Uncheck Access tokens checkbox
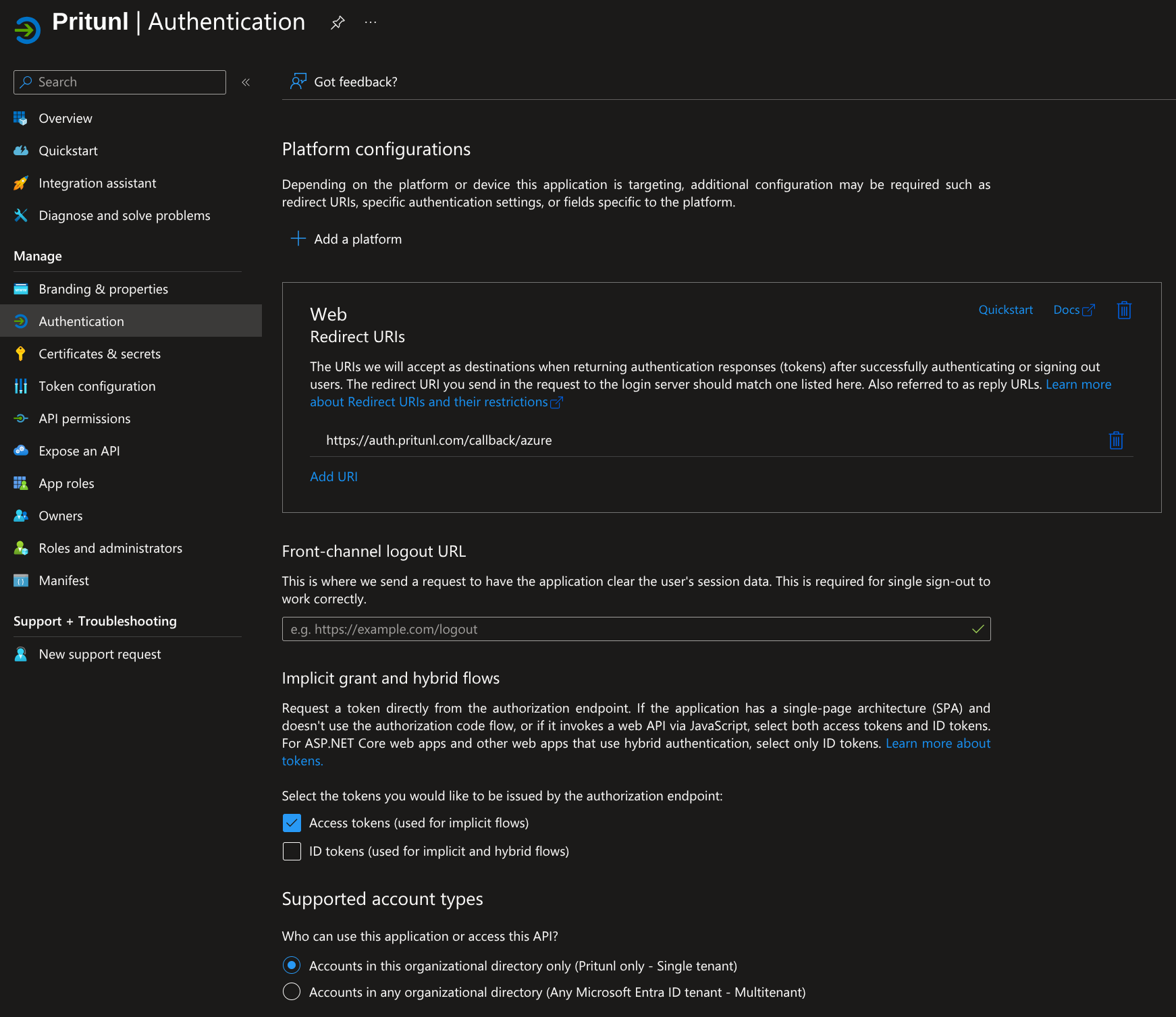Viewport: 1176px width, 1017px height. pyautogui.click(x=292, y=823)
